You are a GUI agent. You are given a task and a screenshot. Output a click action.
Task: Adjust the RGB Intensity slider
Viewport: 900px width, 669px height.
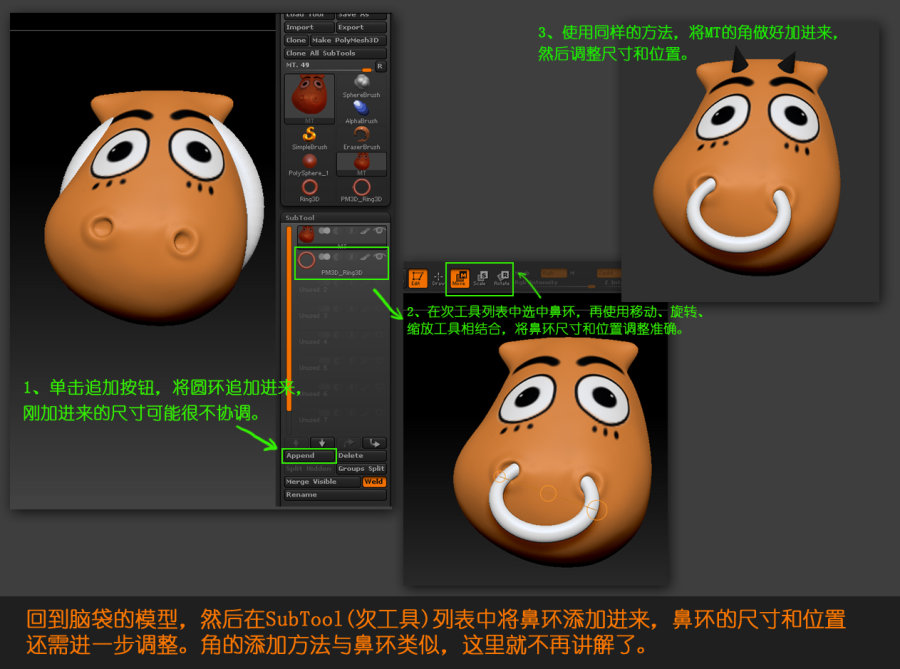click(554, 283)
